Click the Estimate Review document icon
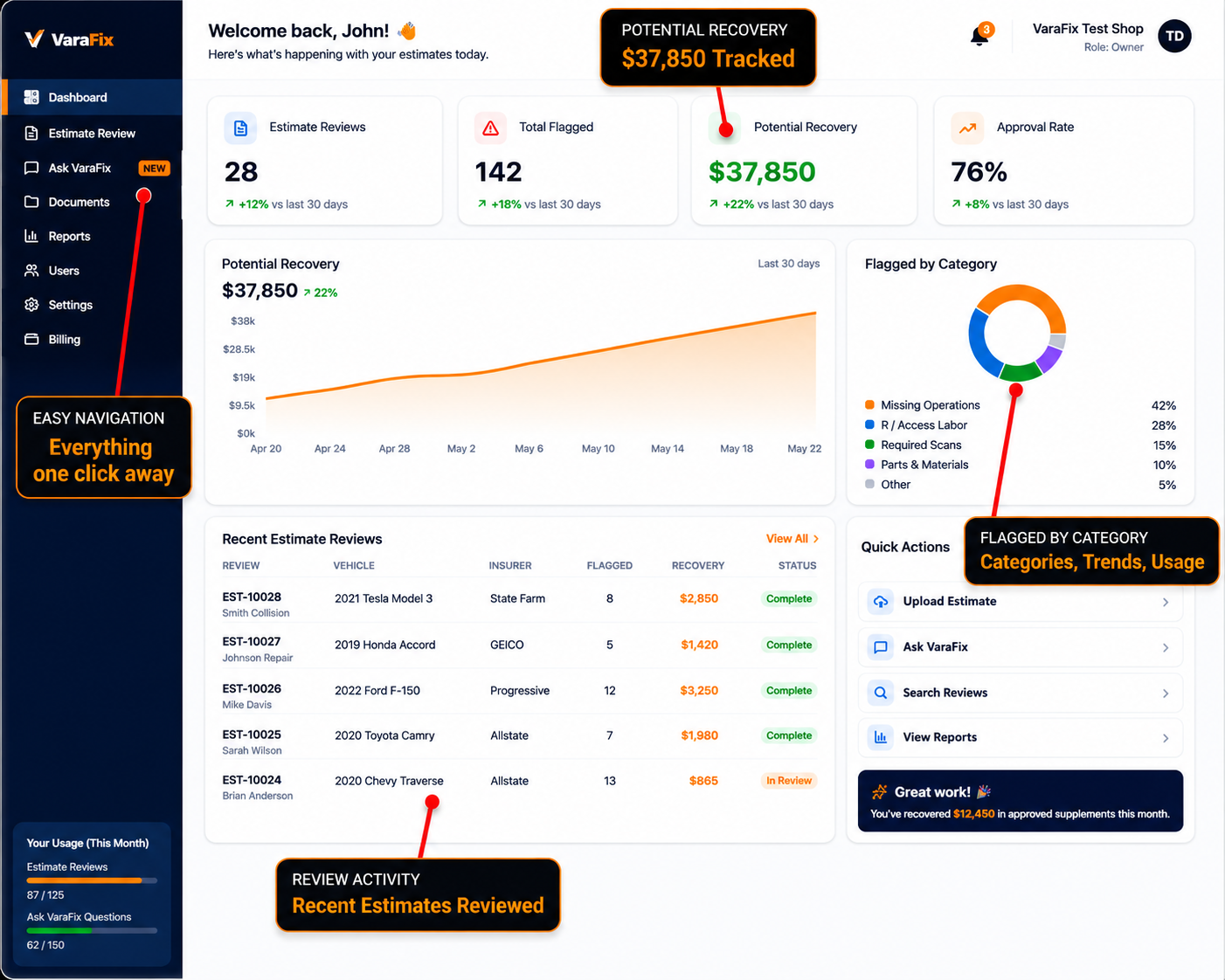 31,133
